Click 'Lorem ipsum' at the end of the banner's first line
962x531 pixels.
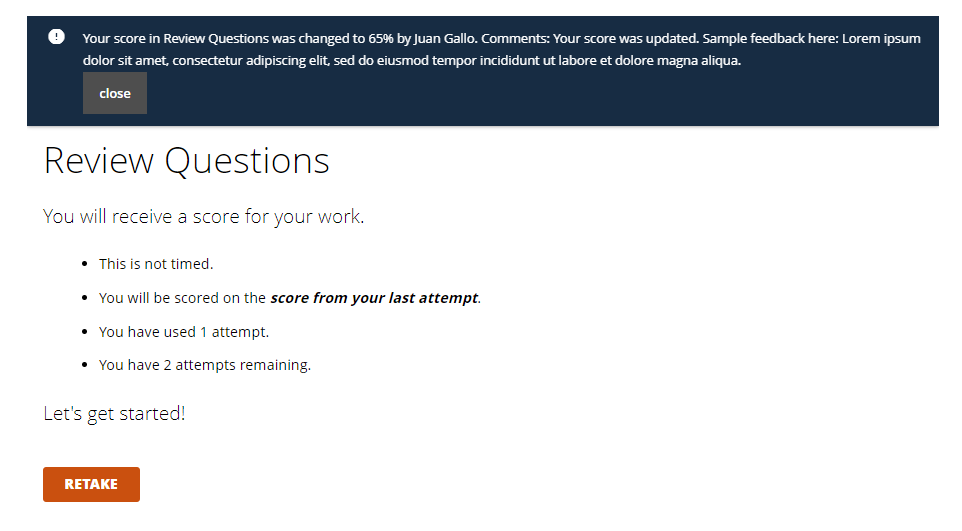(x=881, y=38)
